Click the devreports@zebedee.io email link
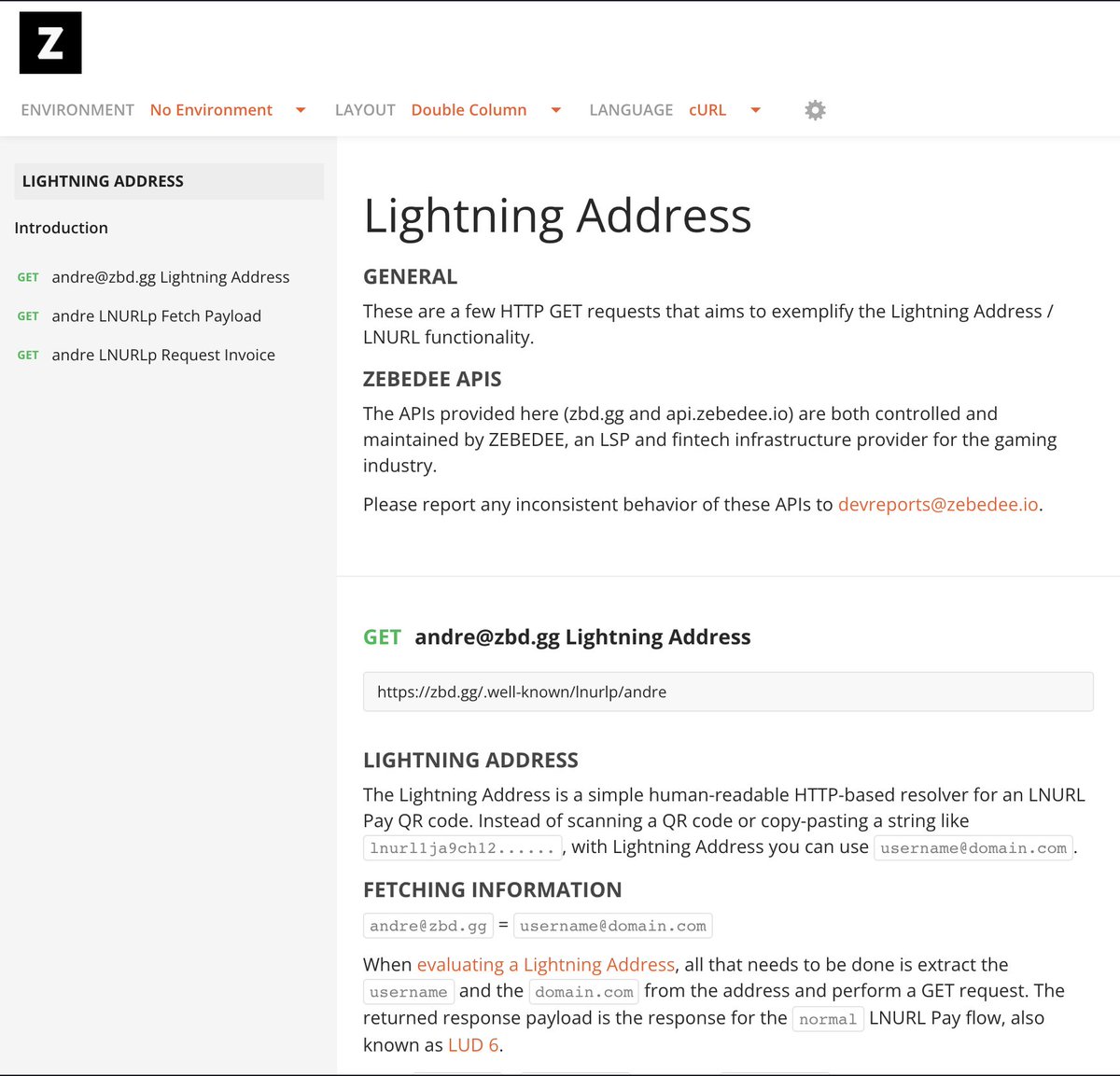The width and height of the screenshot is (1120, 1076). pyautogui.click(x=938, y=504)
